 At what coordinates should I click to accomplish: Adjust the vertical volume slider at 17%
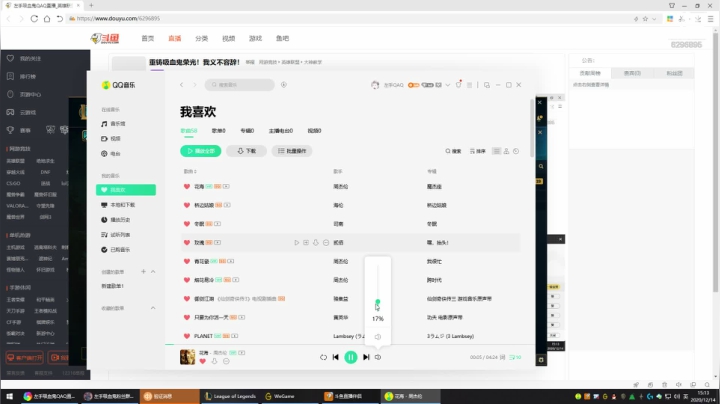pos(378,302)
